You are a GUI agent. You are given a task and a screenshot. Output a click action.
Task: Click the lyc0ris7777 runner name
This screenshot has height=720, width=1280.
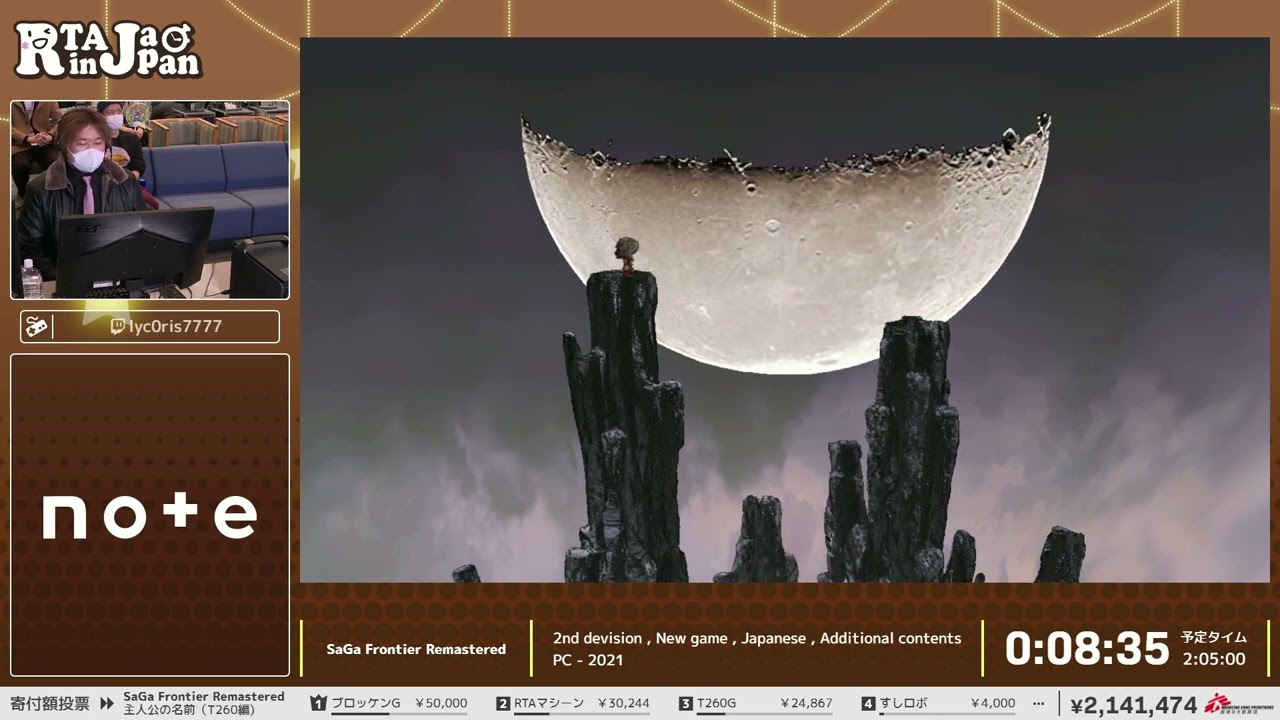tap(175, 327)
